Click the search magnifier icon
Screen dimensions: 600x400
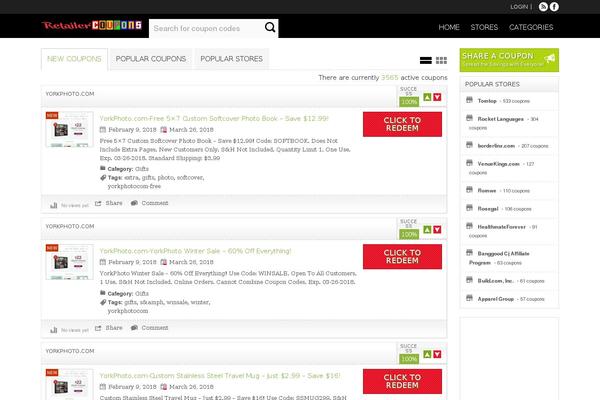click(270, 28)
